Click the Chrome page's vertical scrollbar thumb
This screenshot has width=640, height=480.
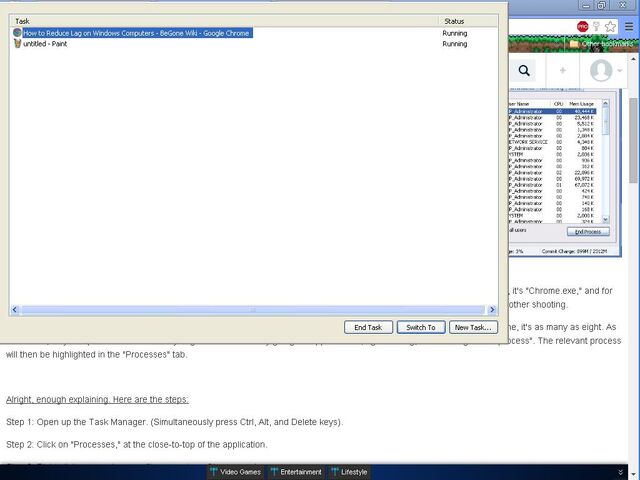(x=633, y=140)
